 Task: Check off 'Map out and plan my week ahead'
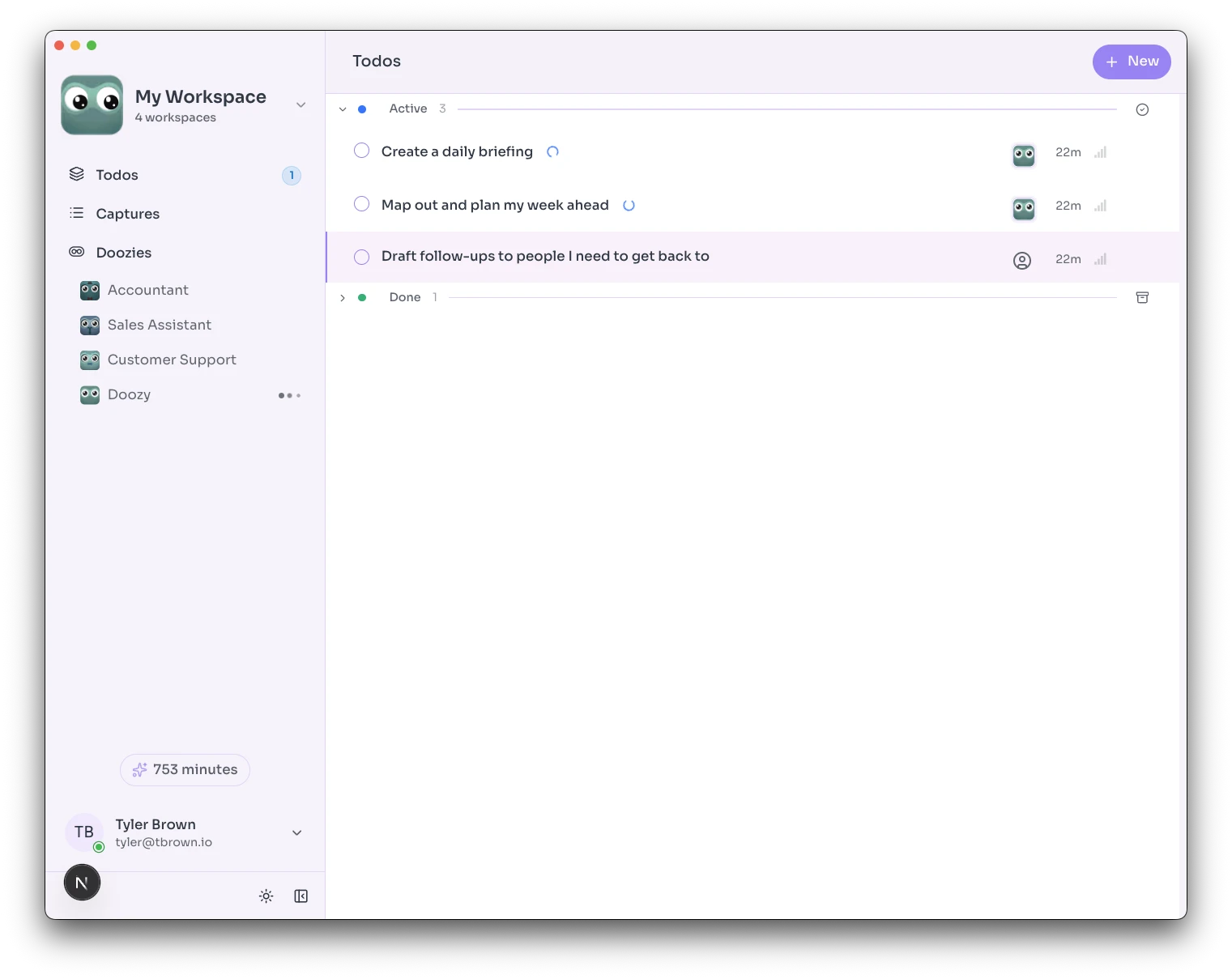(x=361, y=203)
